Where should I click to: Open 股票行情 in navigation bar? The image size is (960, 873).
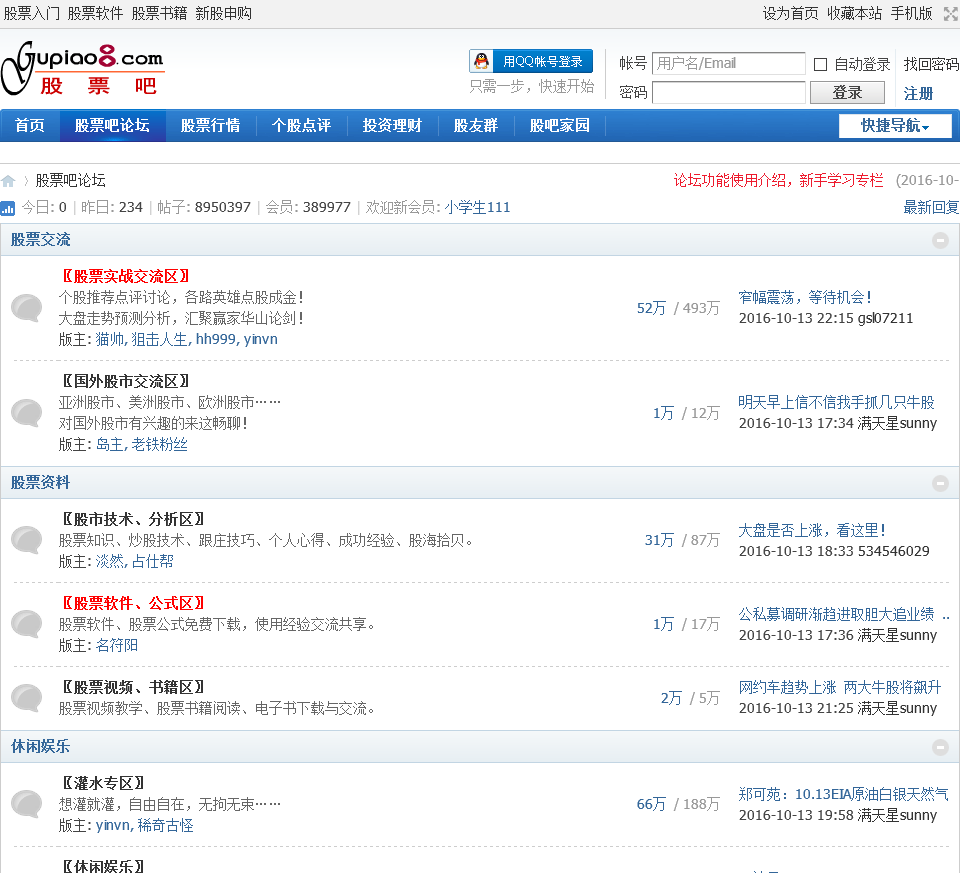[211, 126]
